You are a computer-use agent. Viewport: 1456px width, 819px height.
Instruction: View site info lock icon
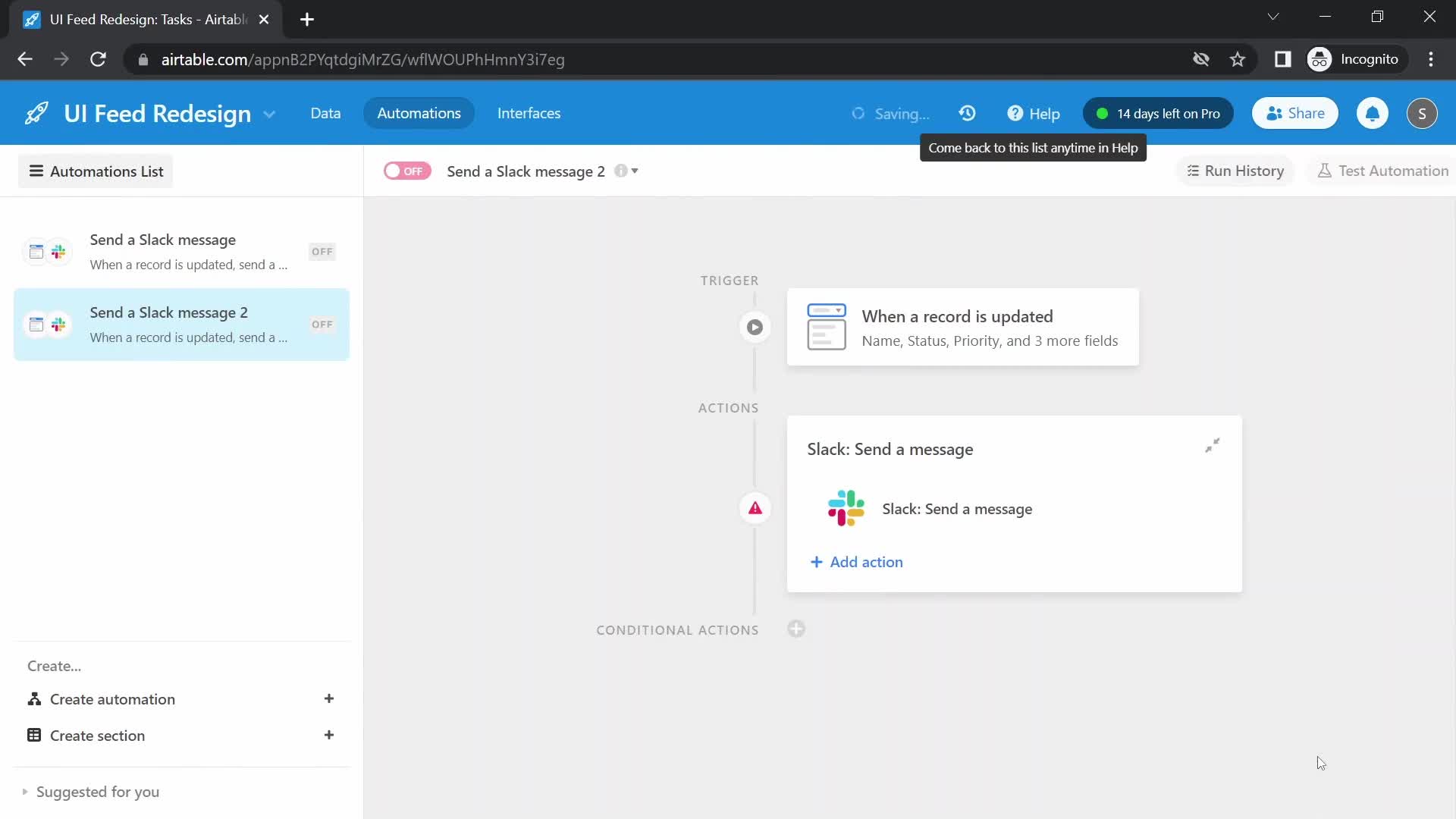pyautogui.click(x=143, y=60)
